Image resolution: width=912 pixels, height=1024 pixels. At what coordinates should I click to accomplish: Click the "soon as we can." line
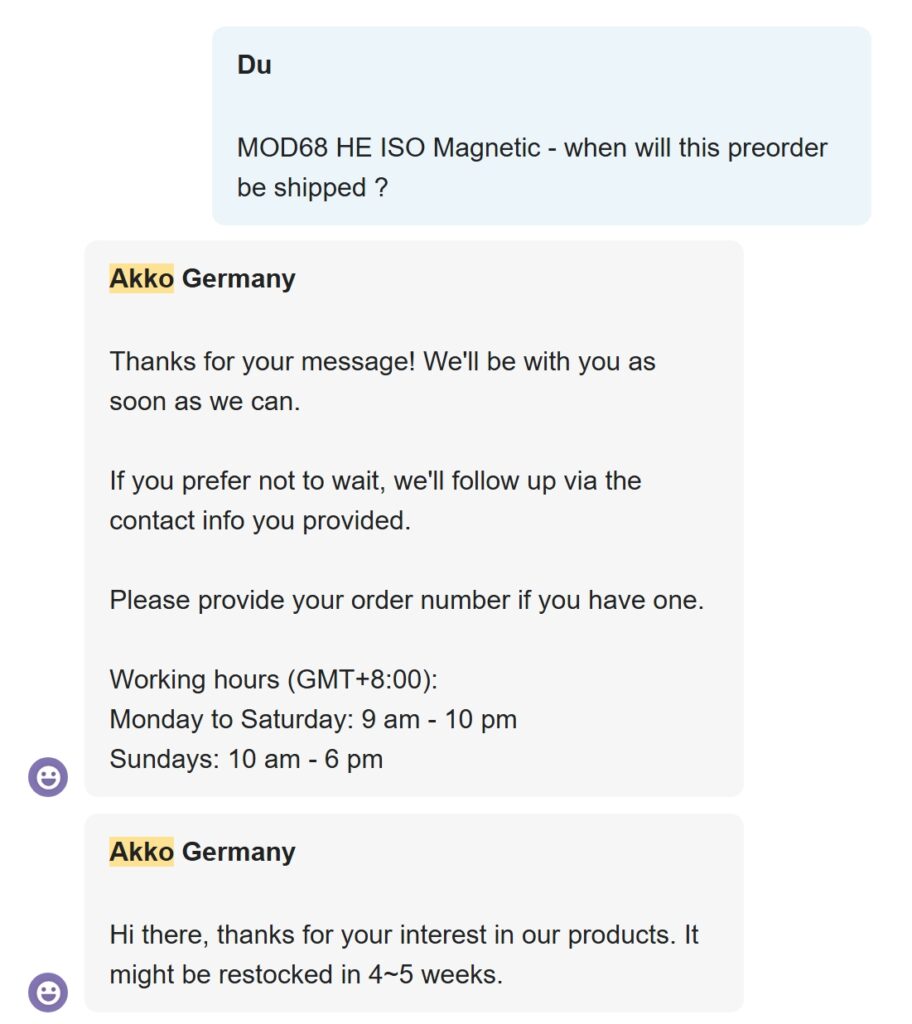coord(205,402)
